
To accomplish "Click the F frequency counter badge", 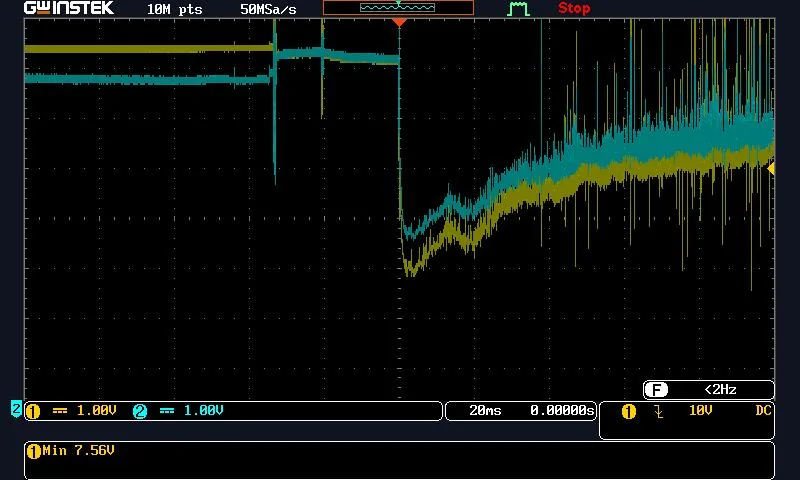I will [x=656, y=390].
